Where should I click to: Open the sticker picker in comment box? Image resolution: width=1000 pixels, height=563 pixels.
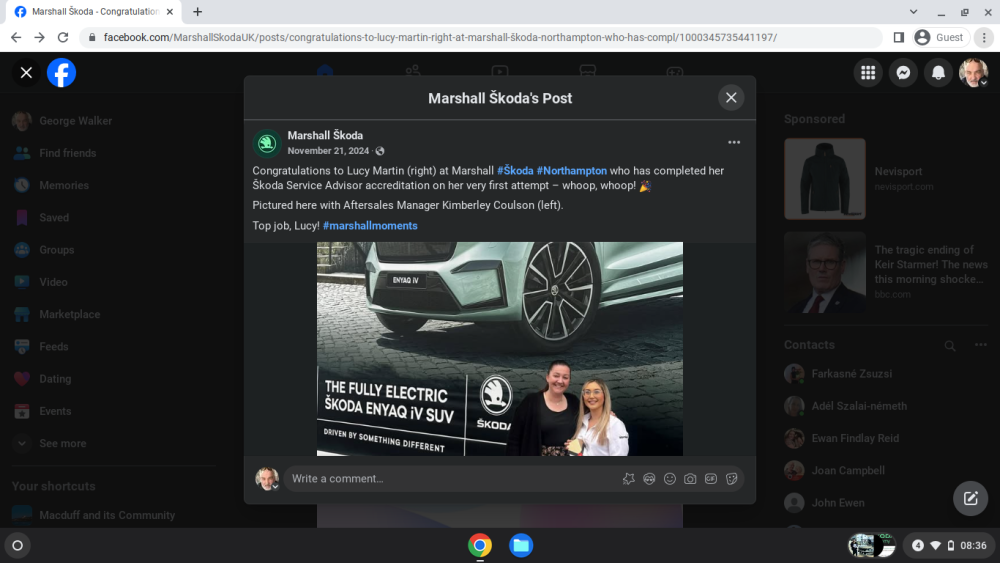(x=732, y=479)
